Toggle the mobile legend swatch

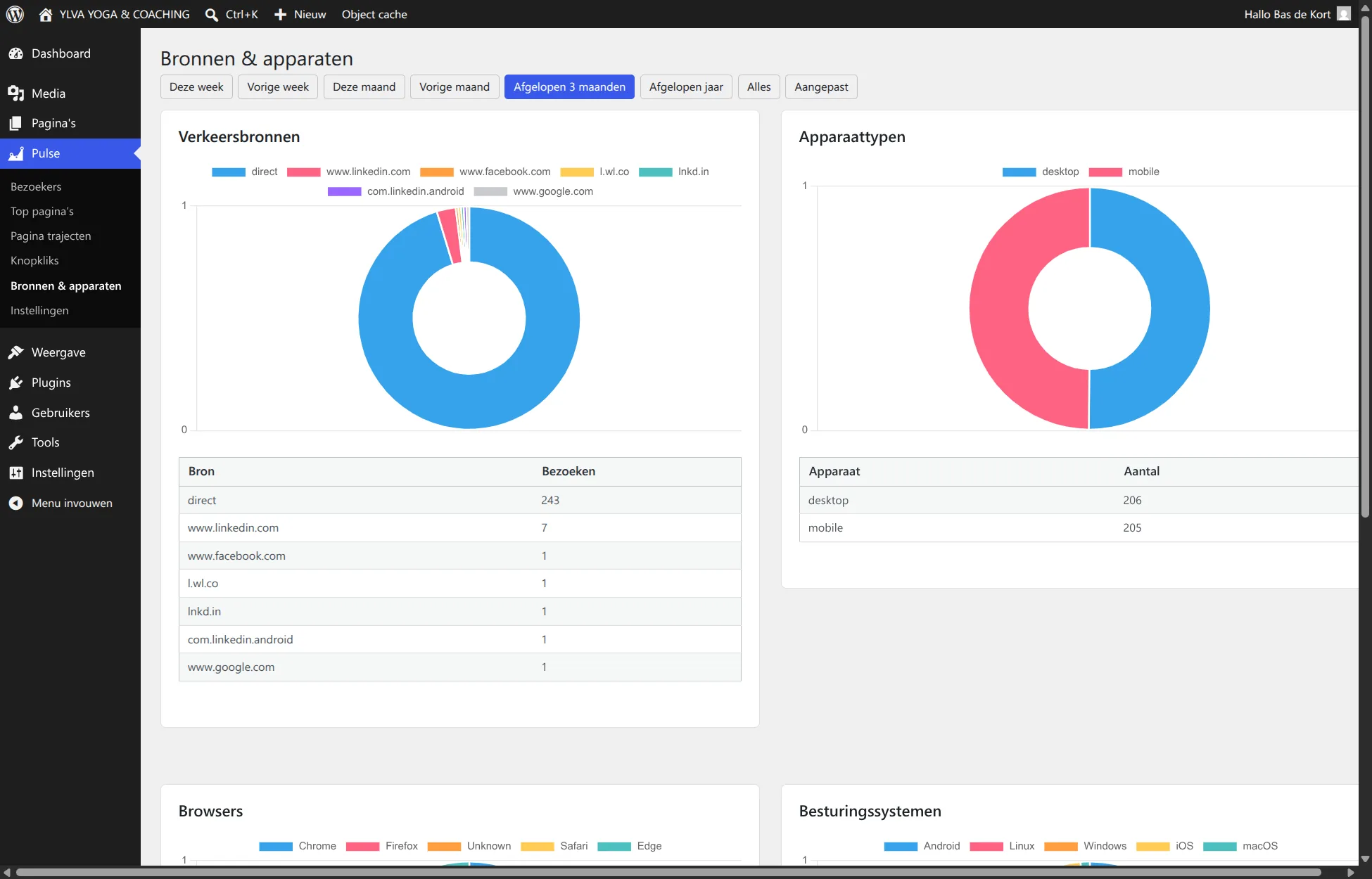(x=1105, y=172)
